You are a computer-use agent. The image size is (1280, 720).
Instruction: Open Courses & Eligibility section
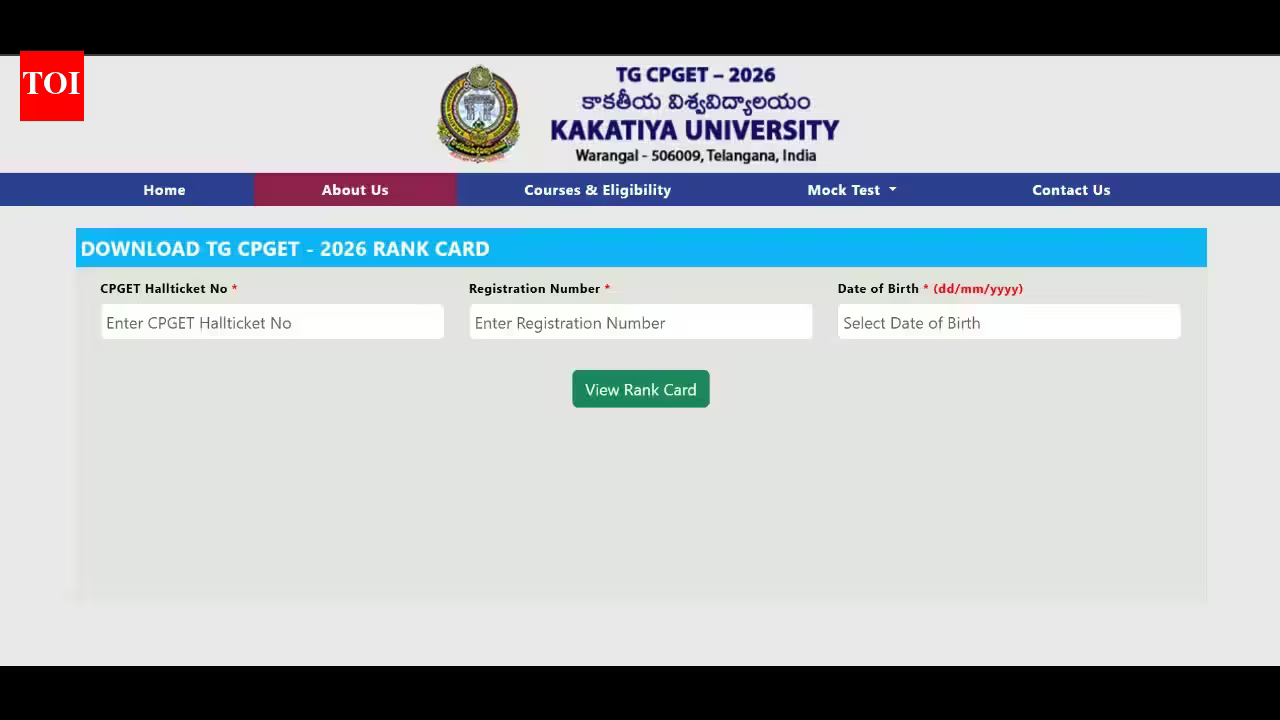[597, 190]
